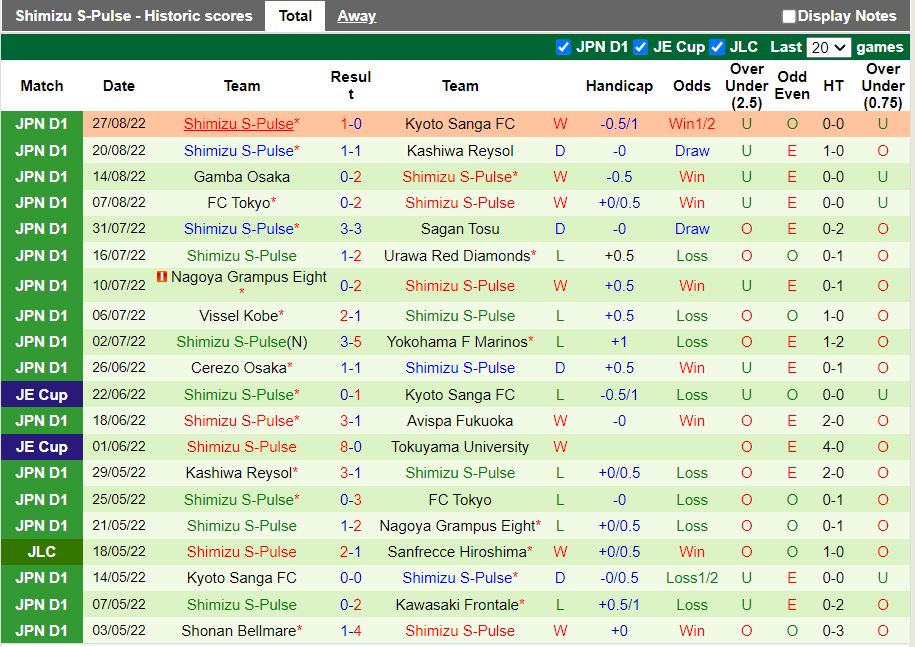Viewport: 915px width, 647px height.
Task: Open Nagoya Grampus Eight in 10/07/22 row
Action: (x=249, y=277)
